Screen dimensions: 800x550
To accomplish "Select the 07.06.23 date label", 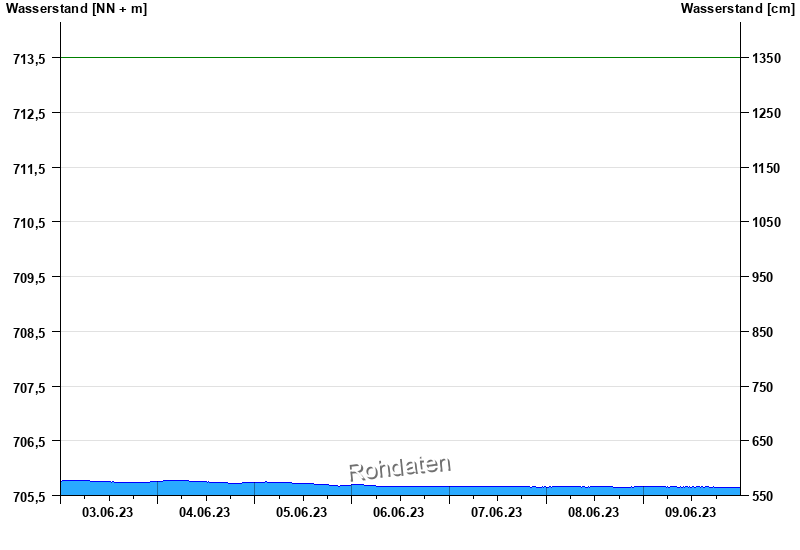I will pos(496,513).
